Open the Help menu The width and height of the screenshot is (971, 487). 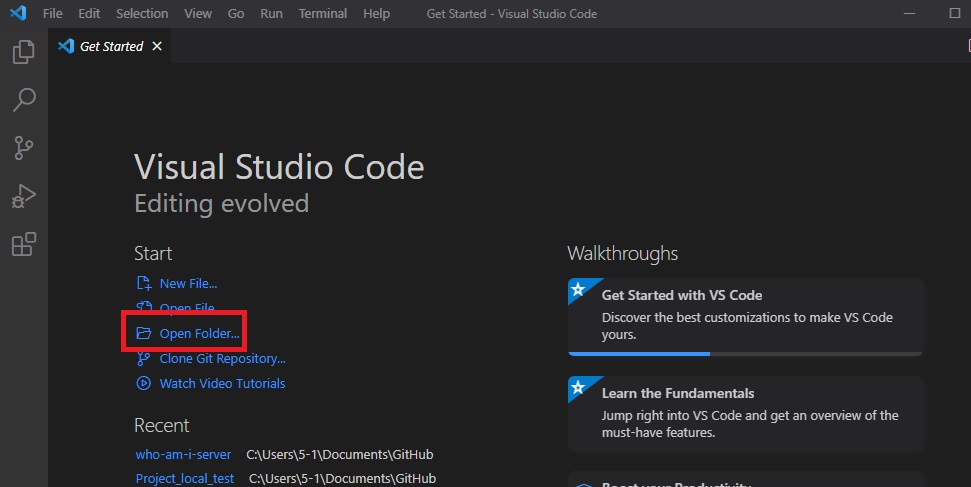(377, 13)
